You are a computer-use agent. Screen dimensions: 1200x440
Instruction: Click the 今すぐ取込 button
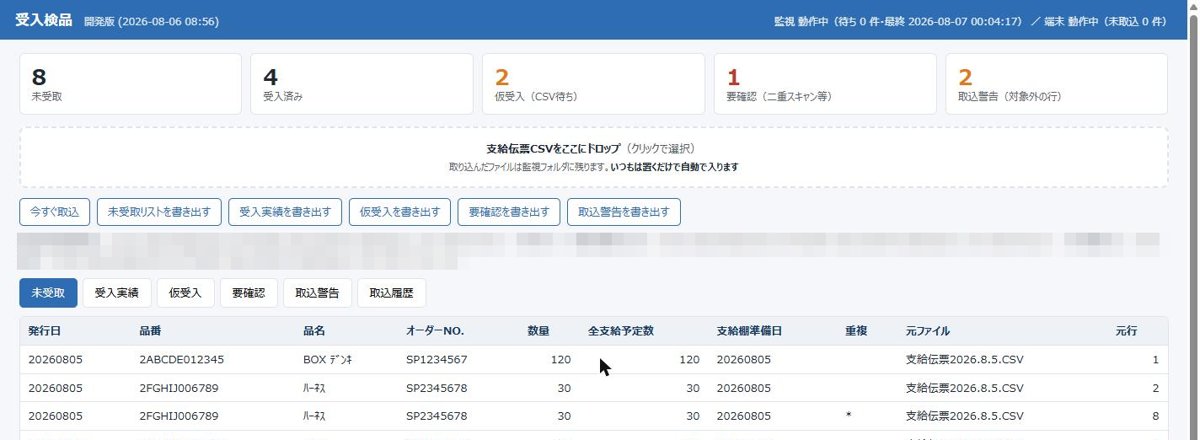pyautogui.click(x=55, y=212)
